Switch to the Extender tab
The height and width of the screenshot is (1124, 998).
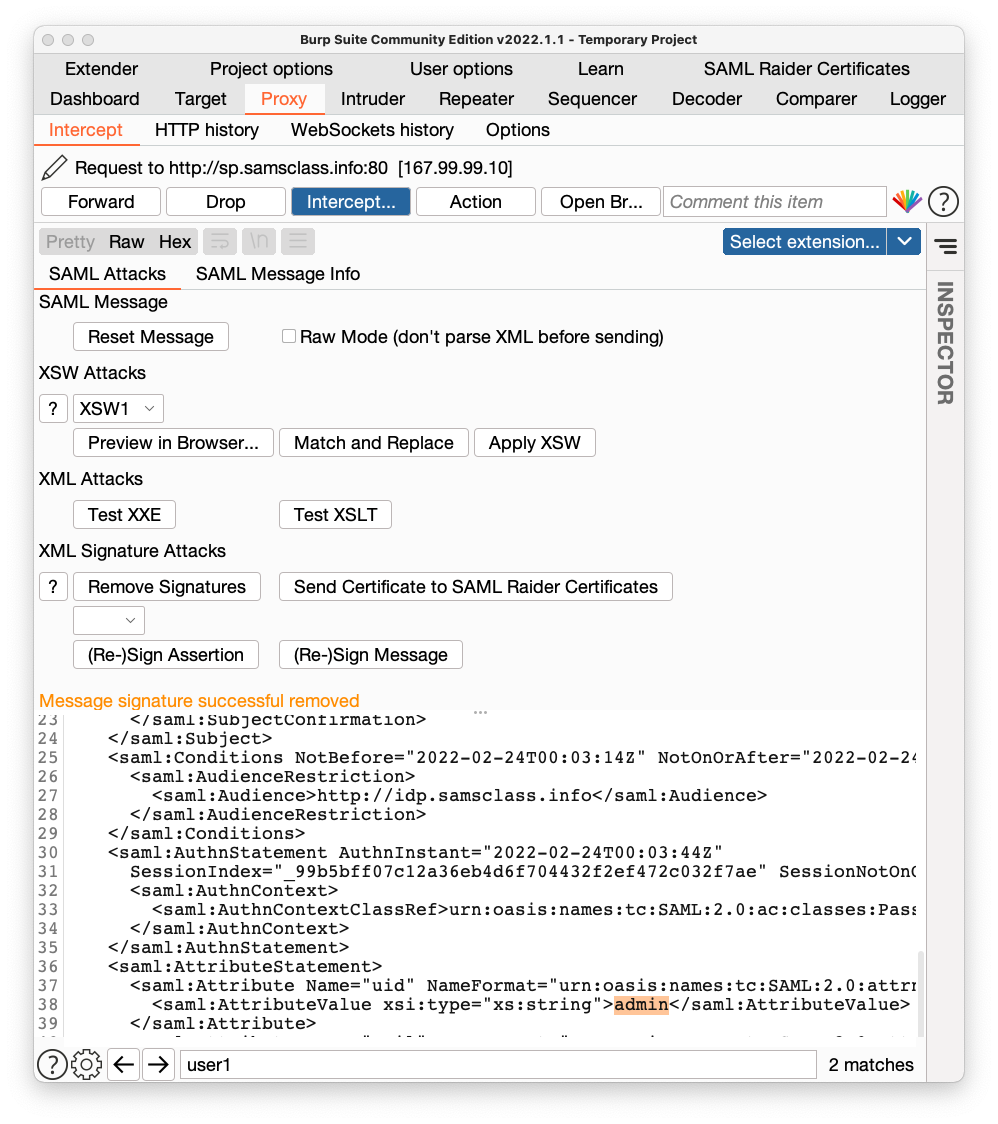point(101,69)
